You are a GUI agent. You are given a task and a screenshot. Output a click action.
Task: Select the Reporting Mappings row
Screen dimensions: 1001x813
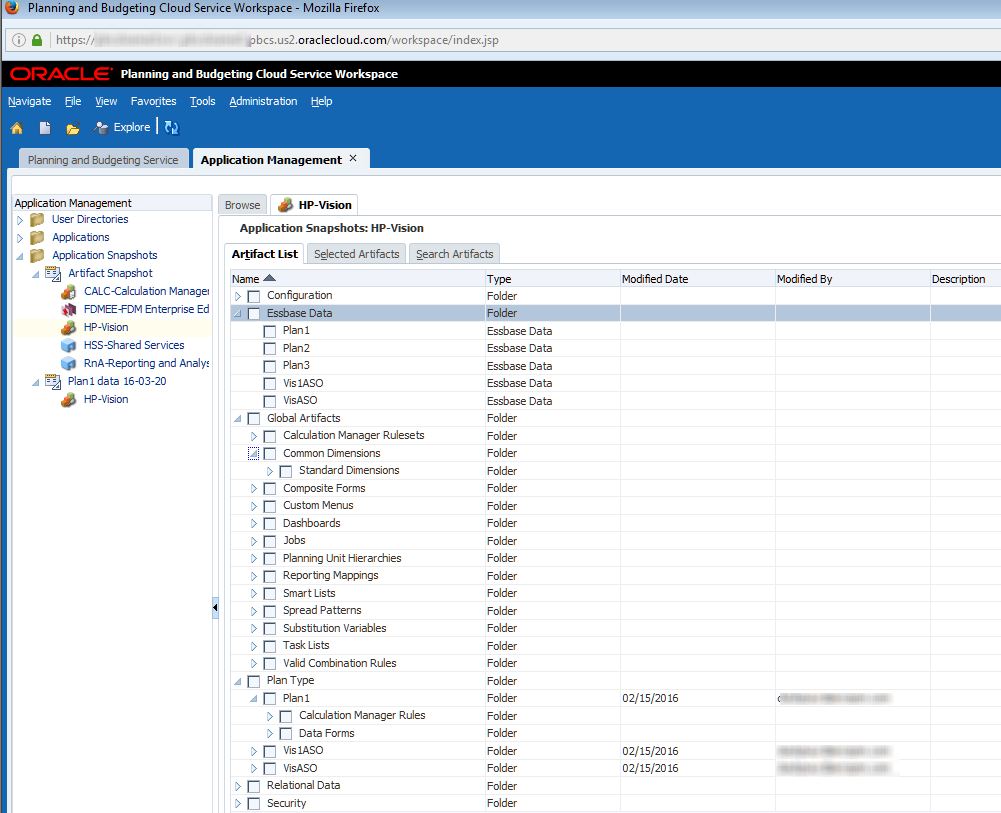pyautogui.click(x=615, y=576)
